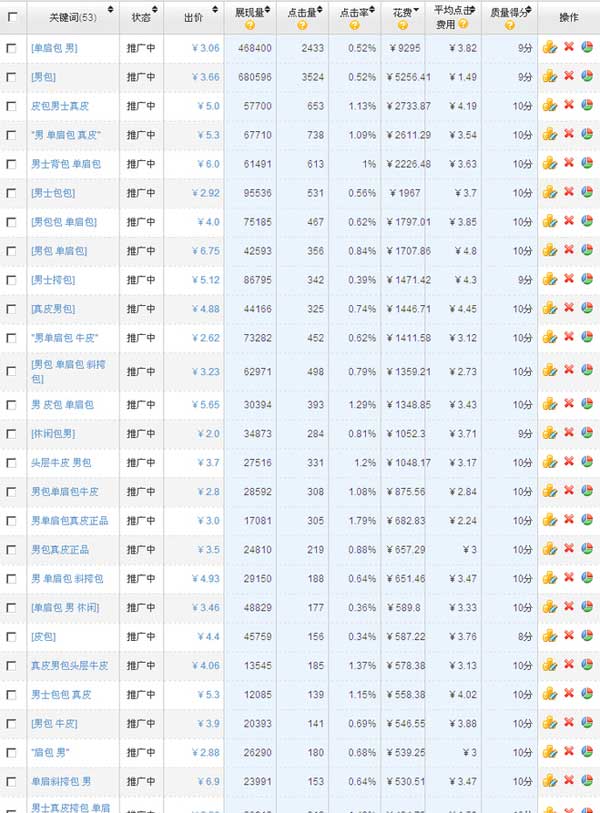Screen dimensions: 600x813
Task: Sort by 质量得分 column arrows
Action: point(528,10)
